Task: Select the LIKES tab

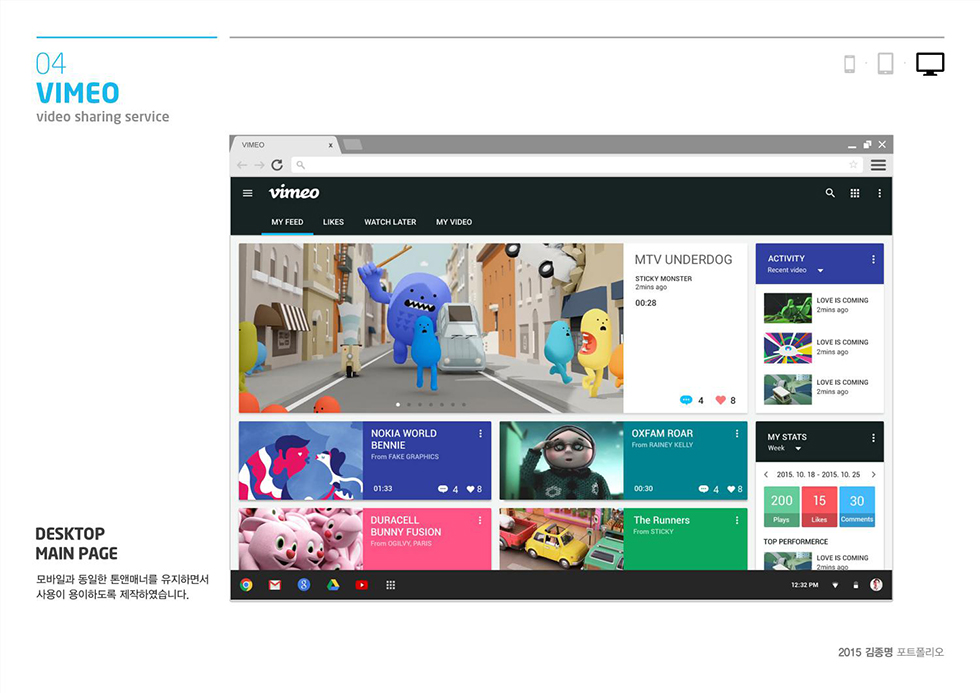Action: 333,222
